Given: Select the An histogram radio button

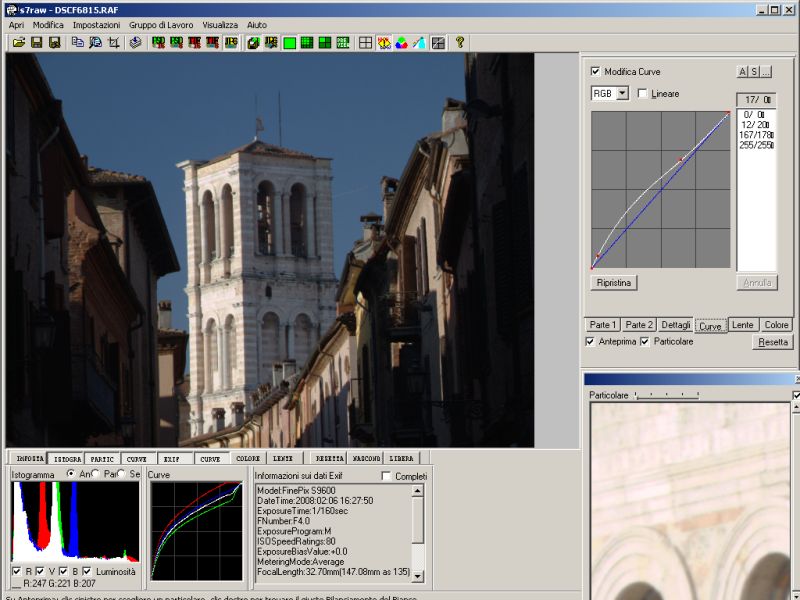Looking at the screenshot, I should click(x=71, y=474).
